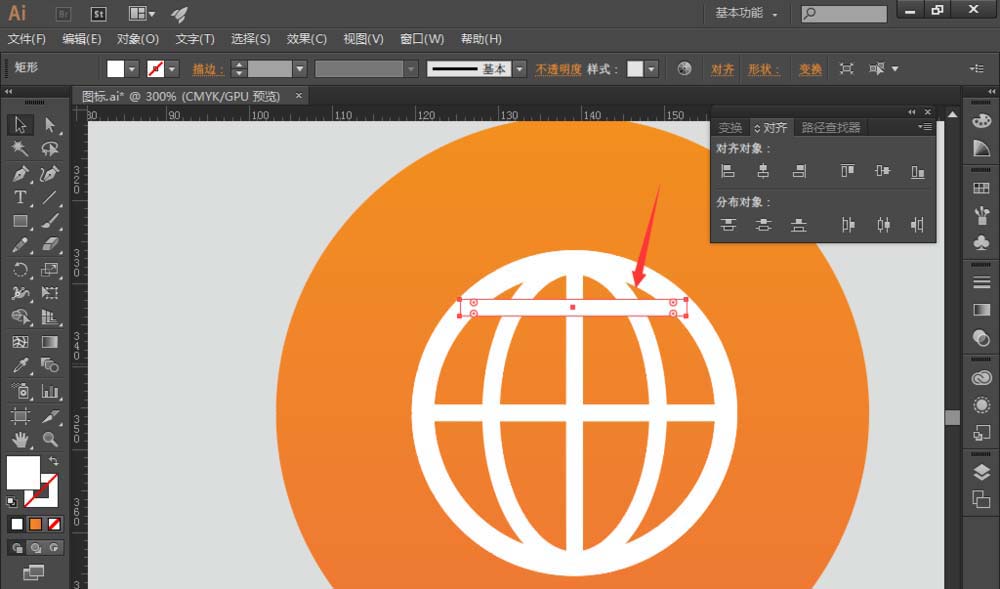Swap the fill and stroke colors

pyautogui.click(x=54, y=458)
